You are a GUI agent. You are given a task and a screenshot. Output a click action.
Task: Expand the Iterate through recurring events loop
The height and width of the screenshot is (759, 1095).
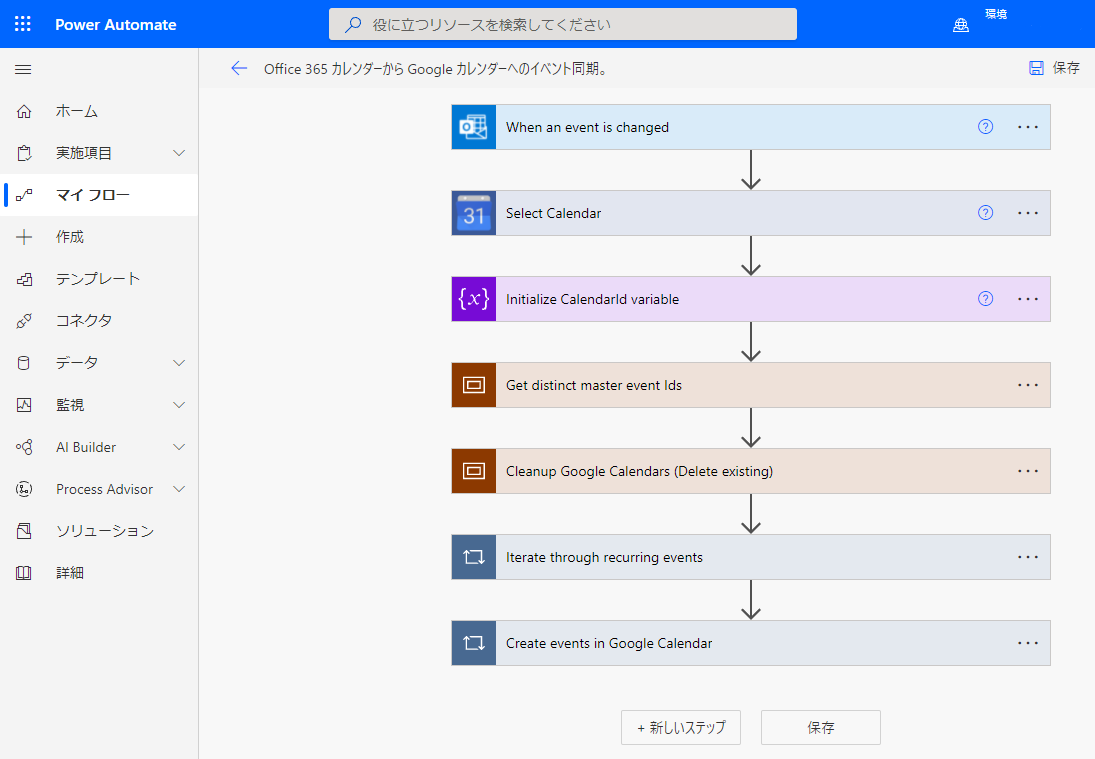tap(751, 557)
